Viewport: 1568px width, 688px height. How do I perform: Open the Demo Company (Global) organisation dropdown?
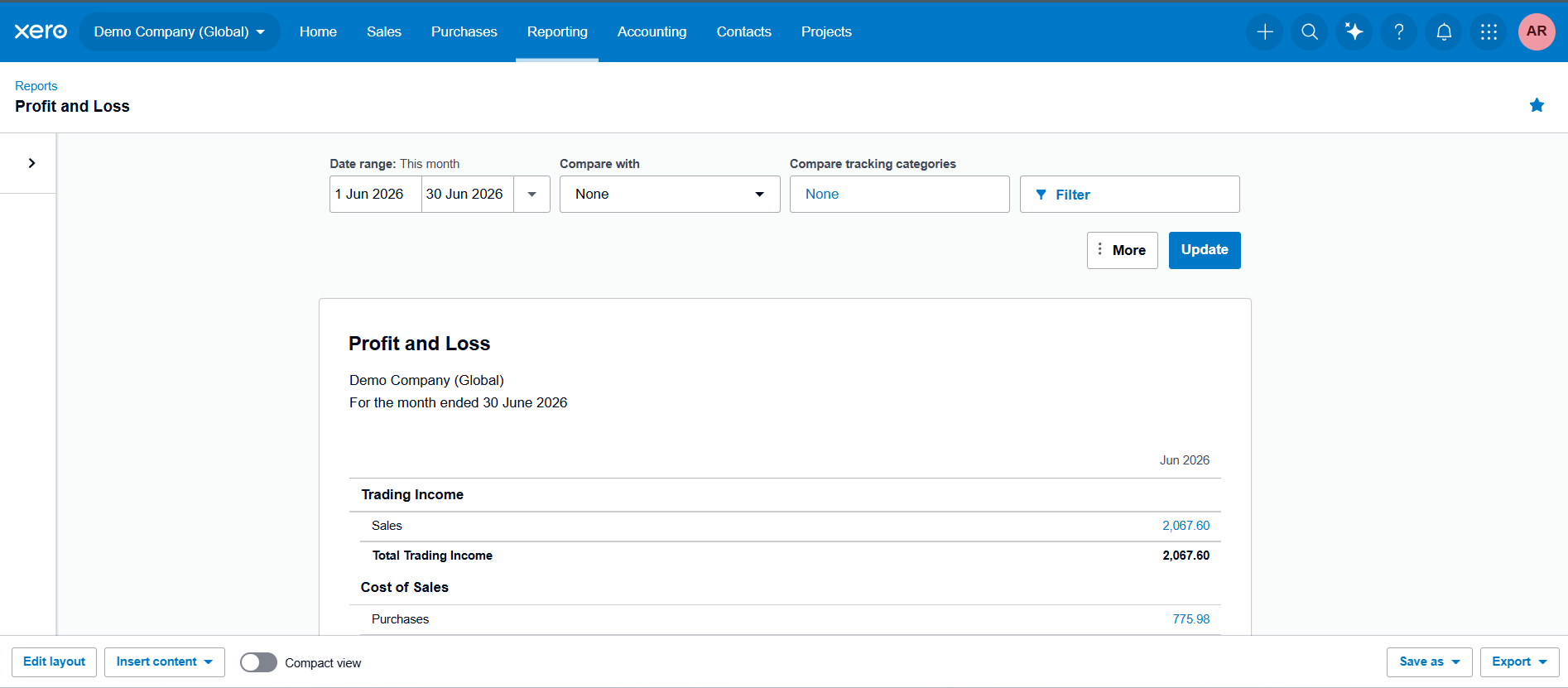pyautogui.click(x=180, y=31)
